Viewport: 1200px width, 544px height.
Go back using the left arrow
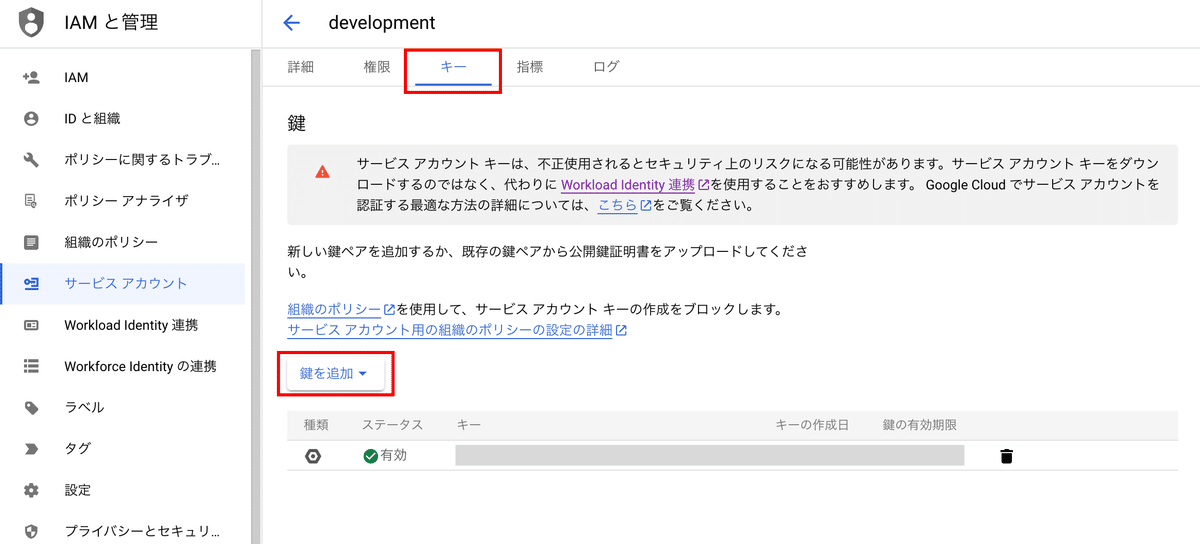pyautogui.click(x=291, y=22)
